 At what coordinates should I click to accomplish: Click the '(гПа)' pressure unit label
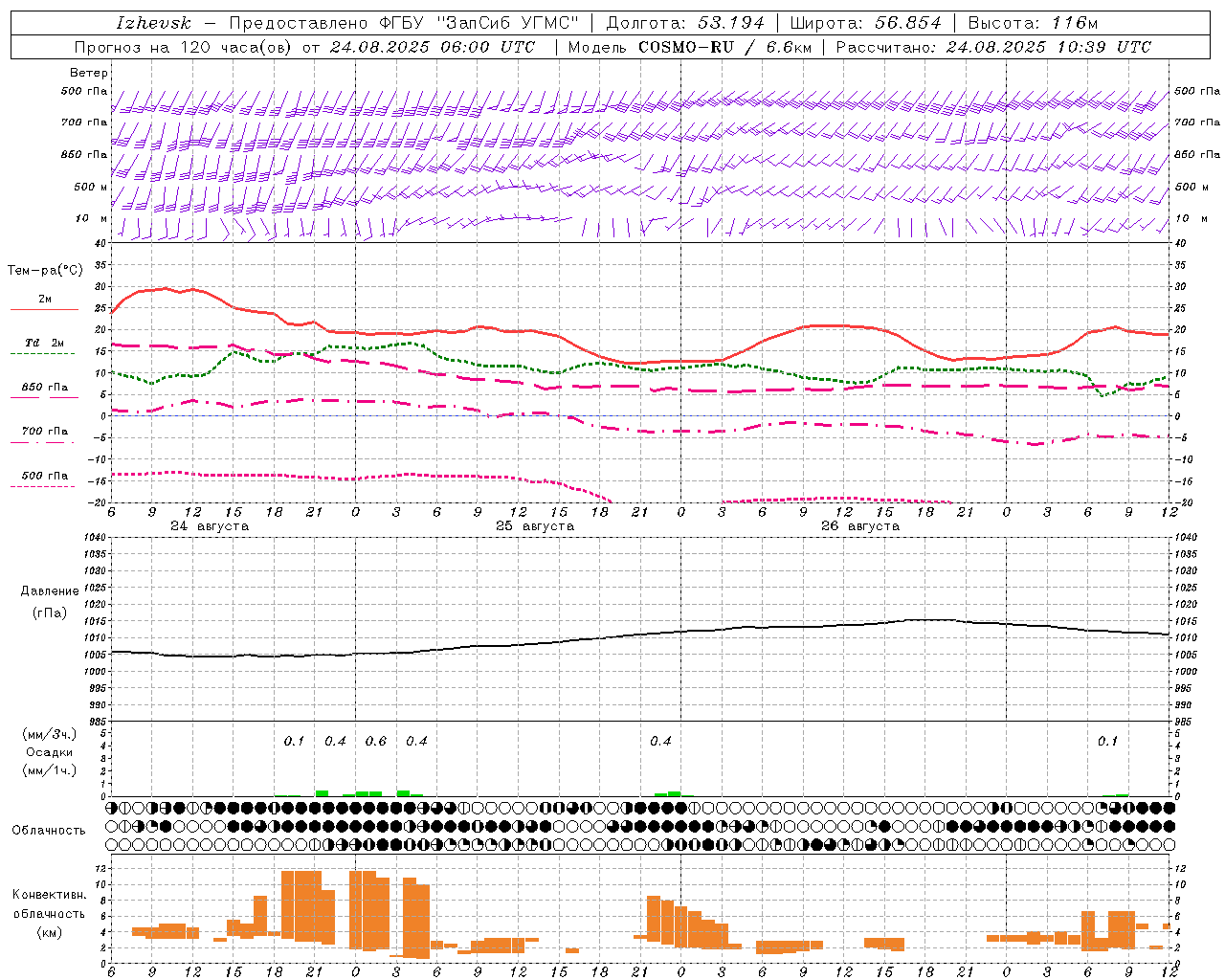[49, 612]
